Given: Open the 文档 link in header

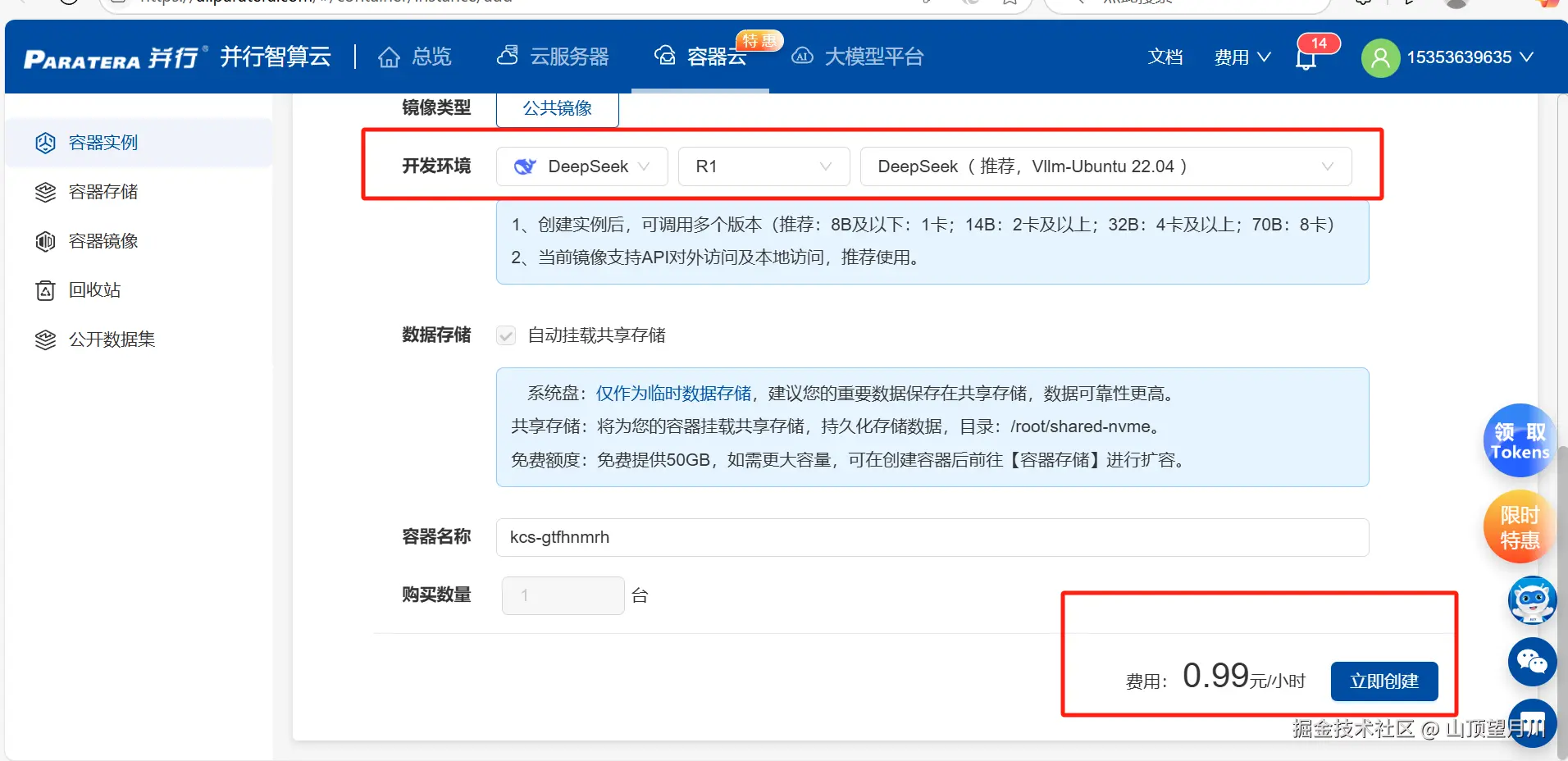Looking at the screenshot, I should (1165, 57).
